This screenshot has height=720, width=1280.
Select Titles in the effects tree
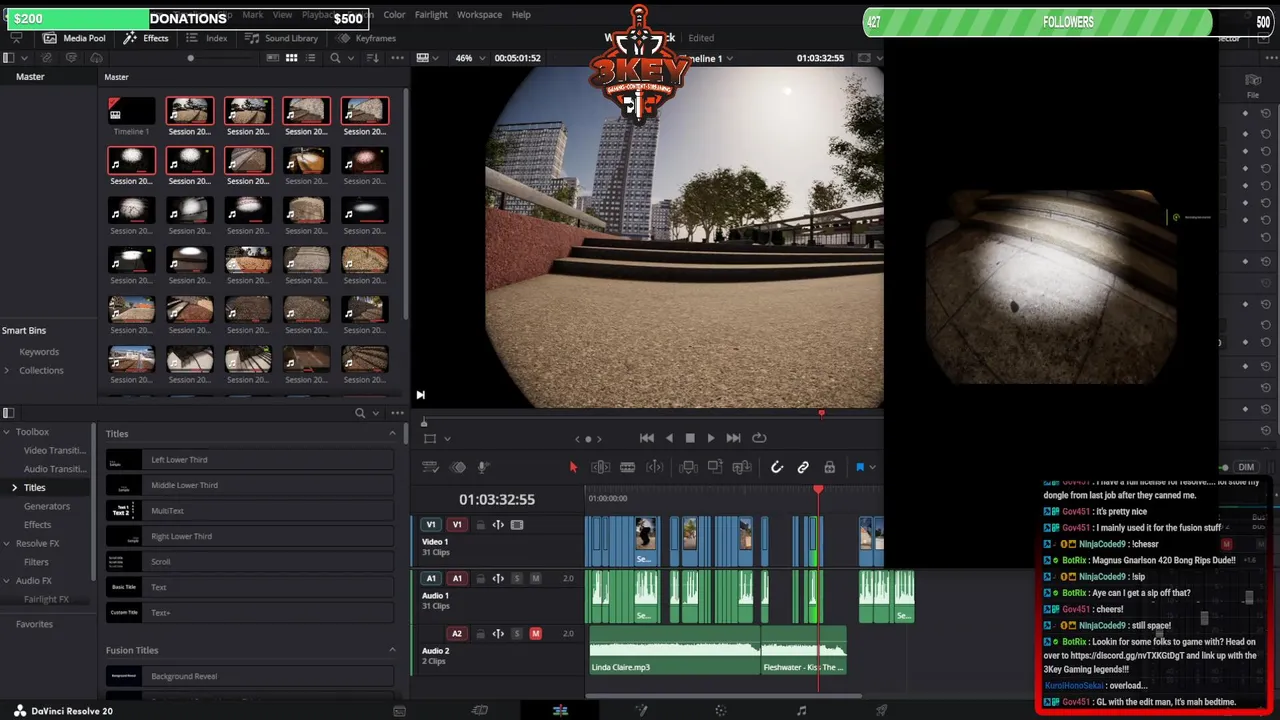pyautogui.click(x=35, y=488)
